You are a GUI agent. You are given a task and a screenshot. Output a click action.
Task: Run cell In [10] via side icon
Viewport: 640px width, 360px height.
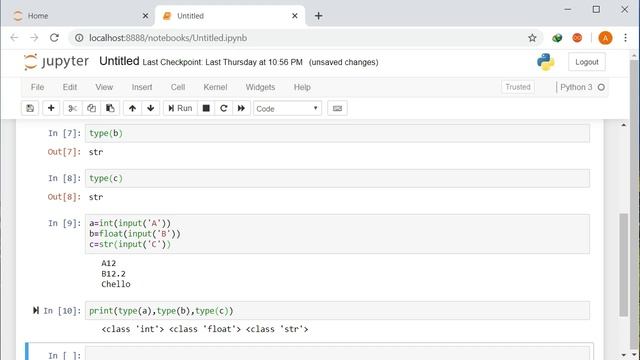(36, 311)
